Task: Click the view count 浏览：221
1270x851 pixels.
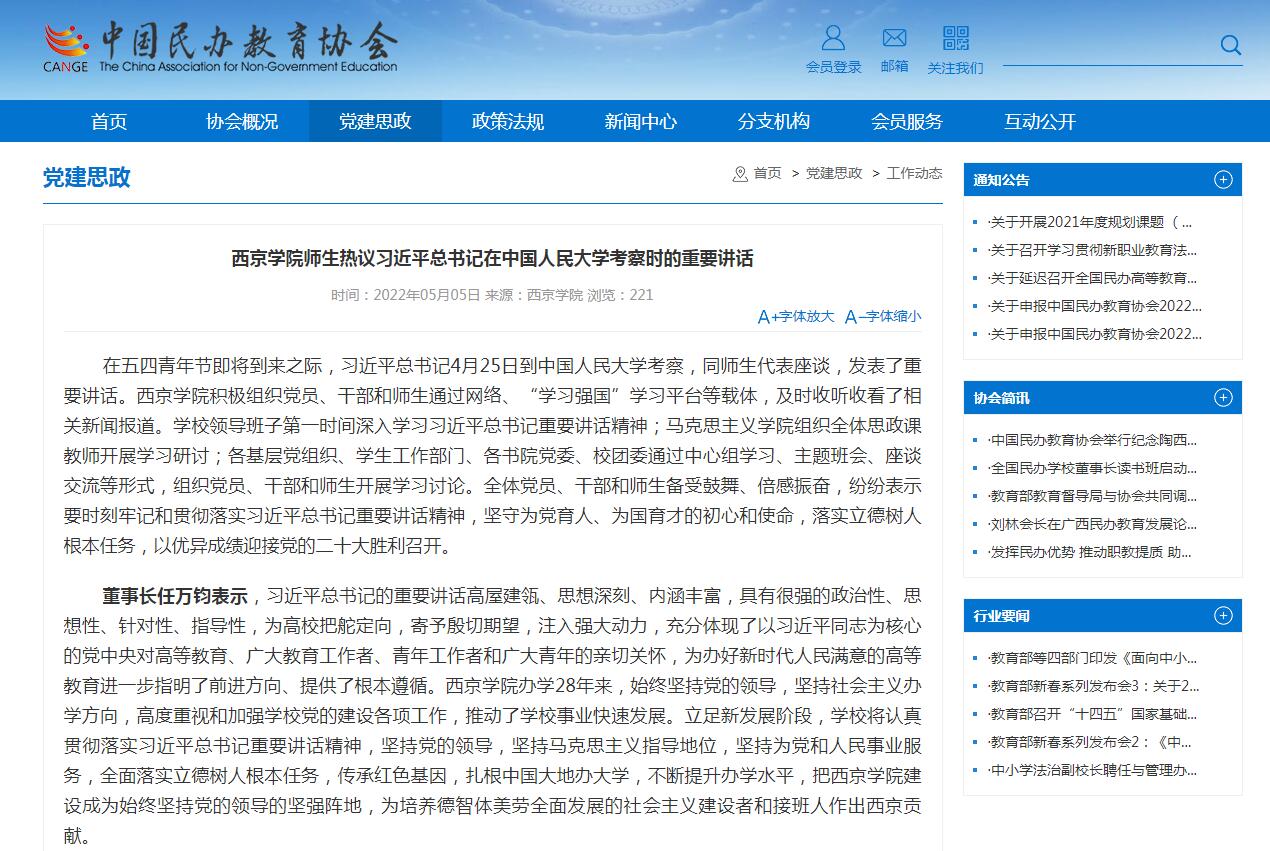Action: pyautogui.click(x=620, y=295)
